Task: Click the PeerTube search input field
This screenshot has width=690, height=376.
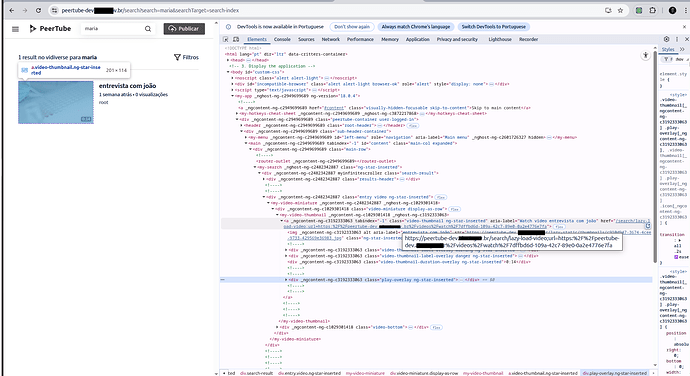Action: [x=113, y=29]
